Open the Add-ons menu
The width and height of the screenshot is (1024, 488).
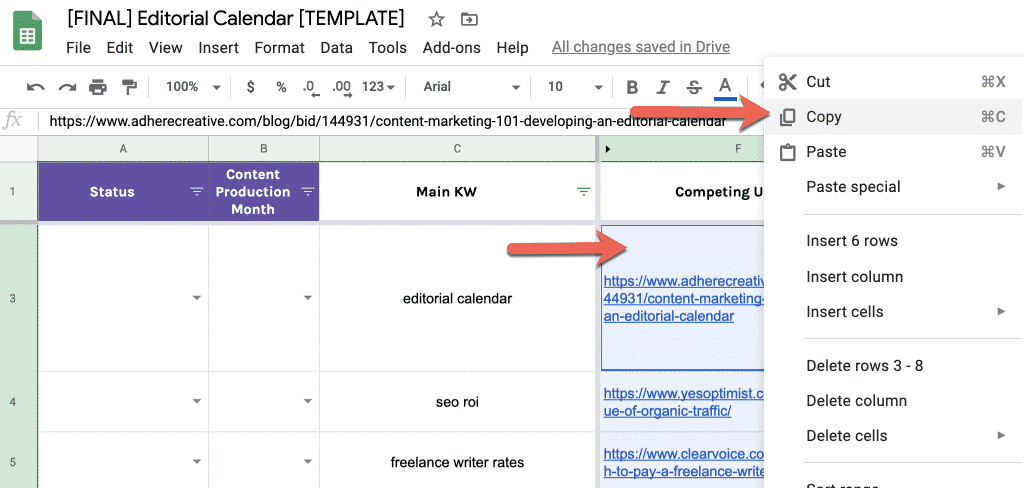pyautogui.click(x=451, y=48)
